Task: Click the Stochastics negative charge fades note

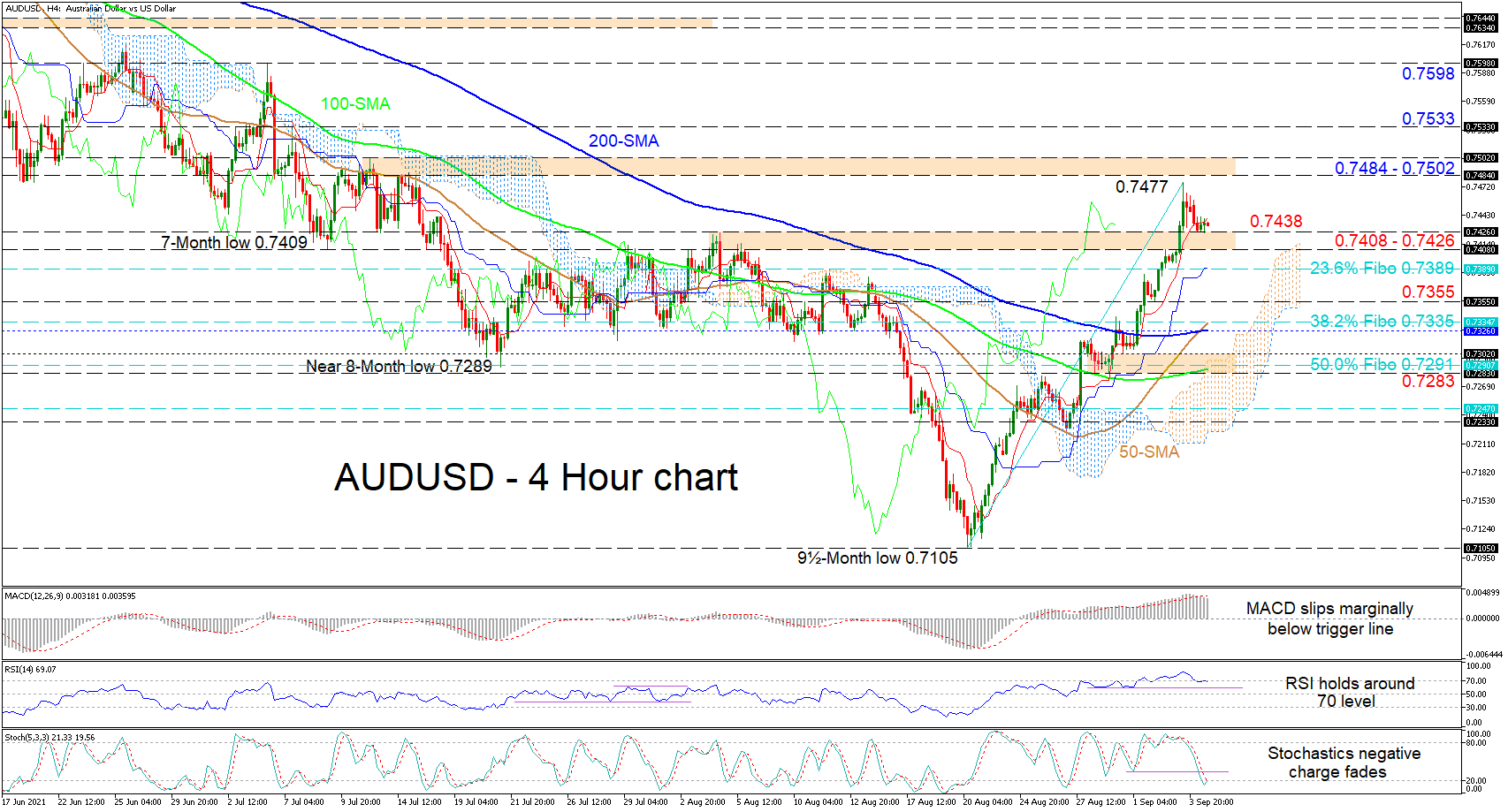Action: tap(1344, 763)
